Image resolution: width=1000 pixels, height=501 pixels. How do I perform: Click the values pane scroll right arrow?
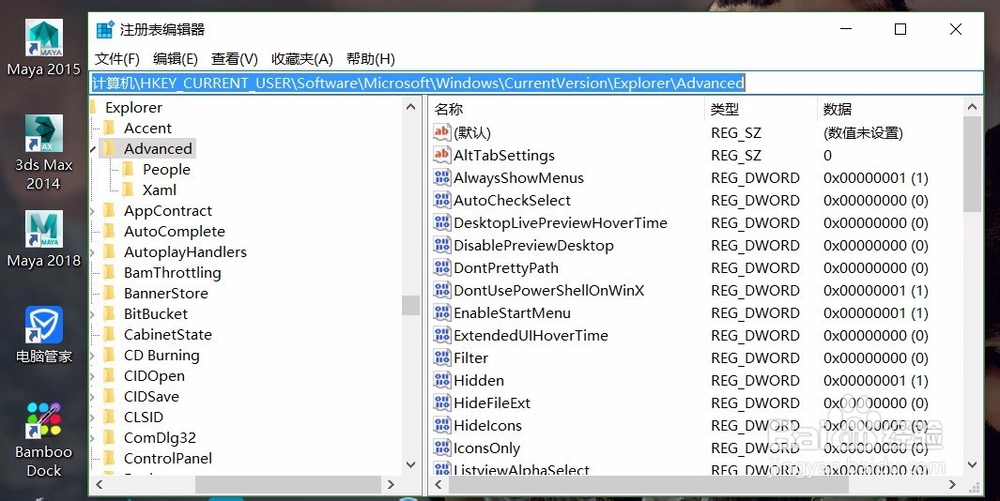pos(953,485)
